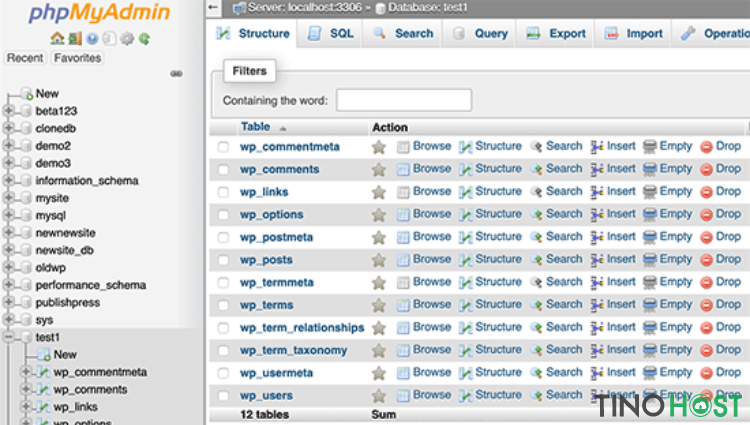This screenshot has width=750, height=425.
Task: Sort by Table column header
Action: (x=255, y=127)
